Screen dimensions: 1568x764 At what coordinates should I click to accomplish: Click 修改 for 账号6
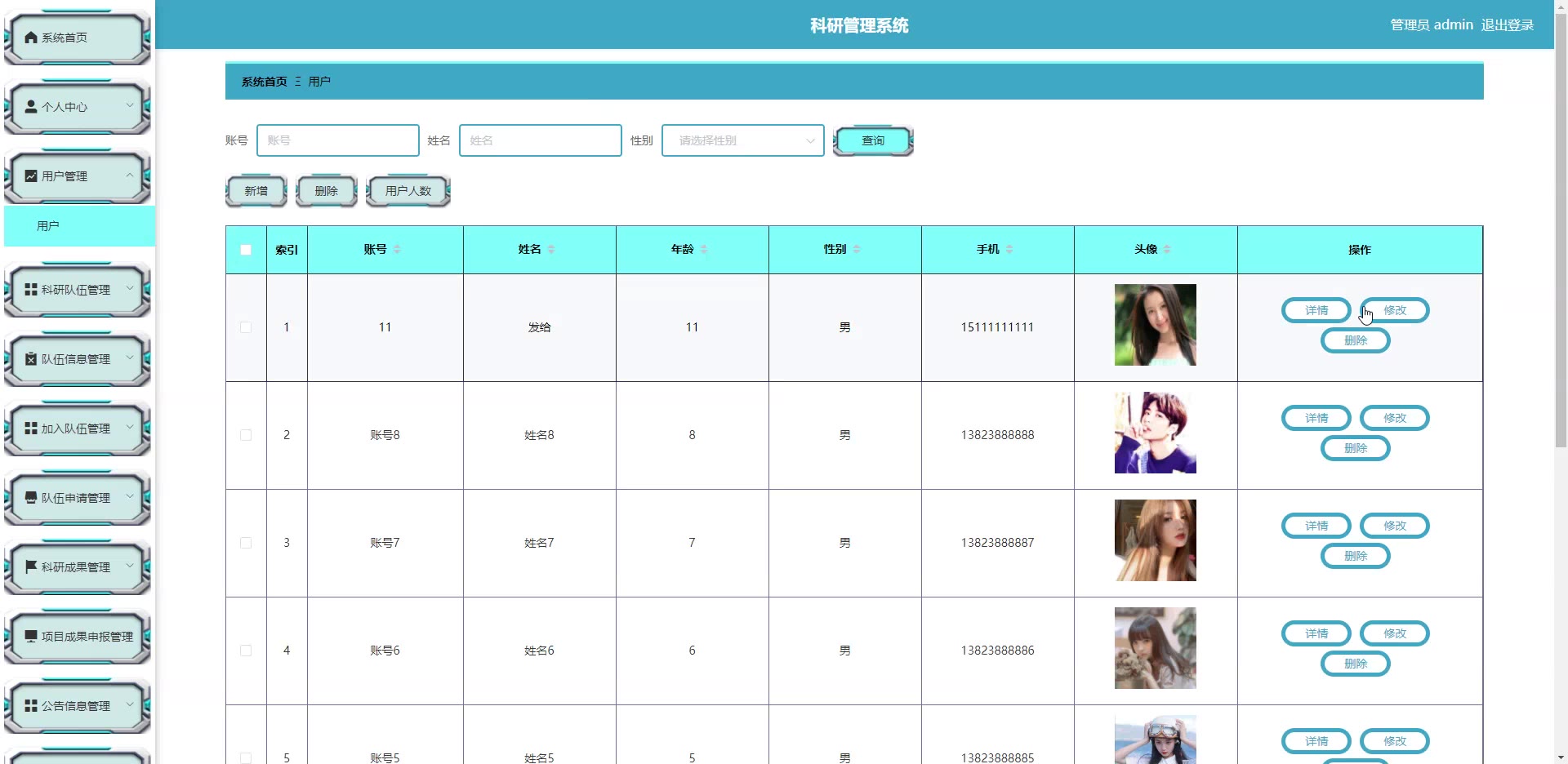pyautogui.click(x=1395, y=633)
